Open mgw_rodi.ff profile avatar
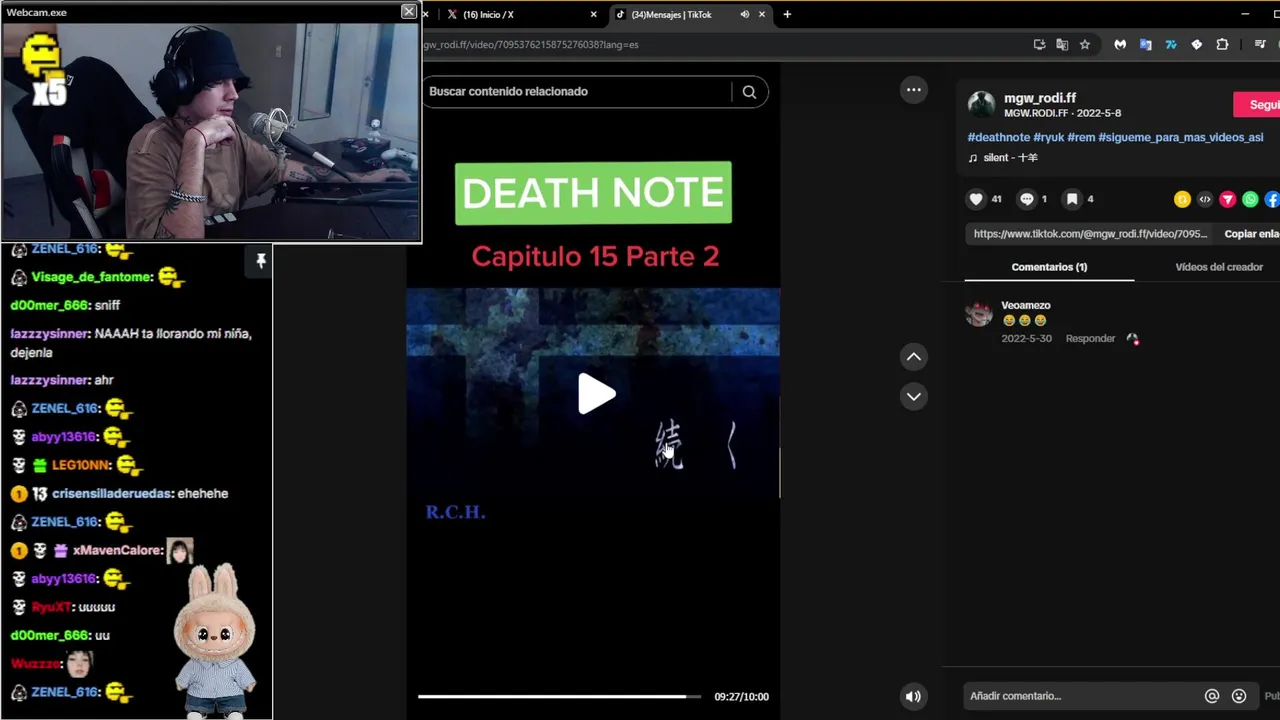This screenshot has height=720, width=1280. coord(982,104)
